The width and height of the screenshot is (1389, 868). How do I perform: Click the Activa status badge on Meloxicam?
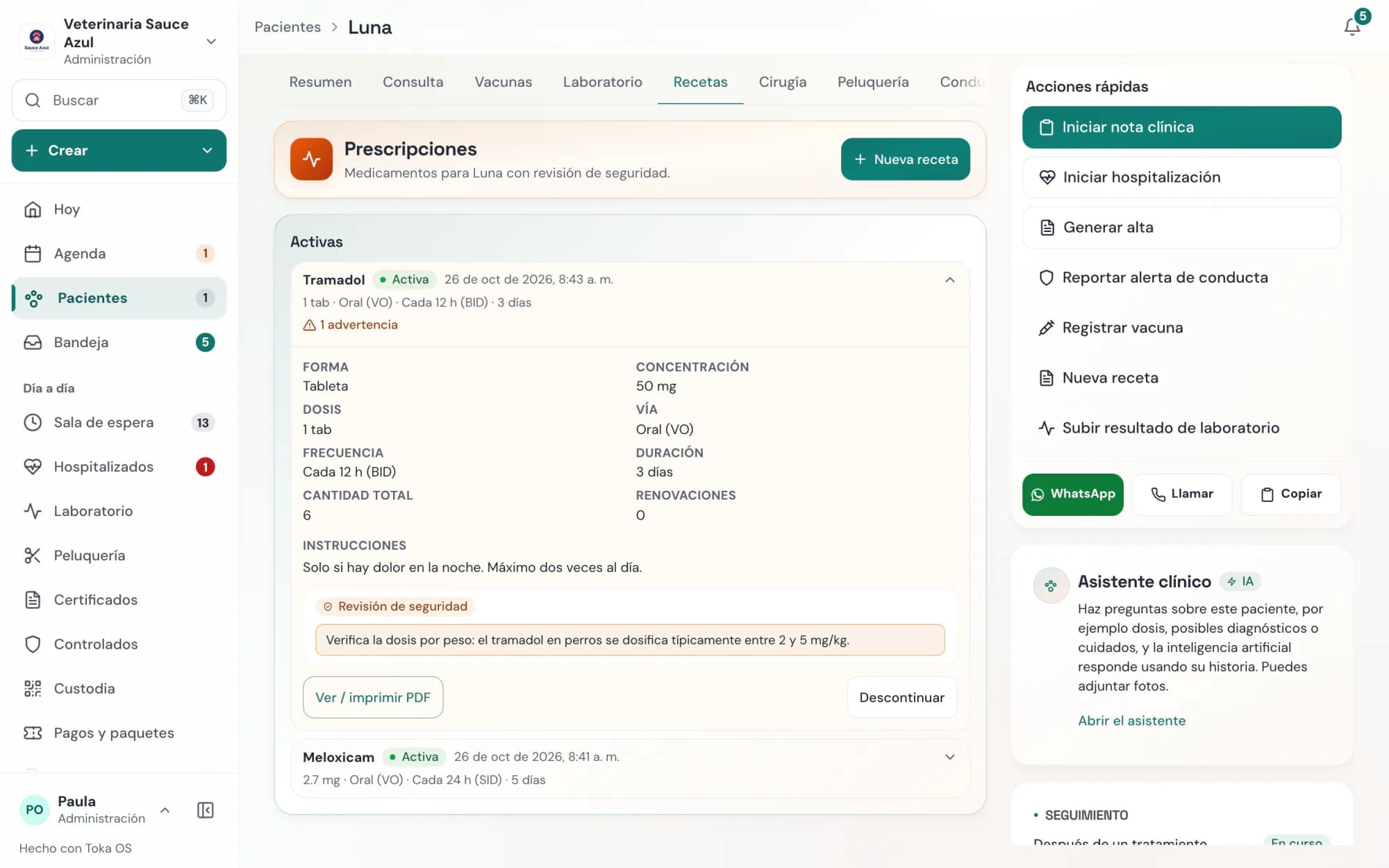[414, 757]
